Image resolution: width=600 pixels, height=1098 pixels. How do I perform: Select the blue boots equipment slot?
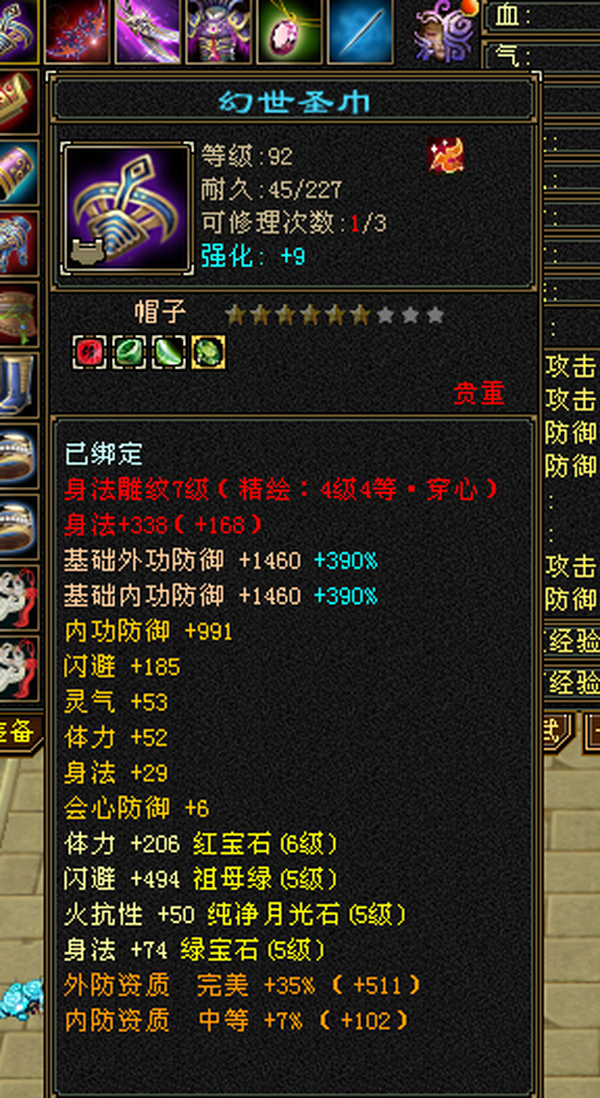tap(19, 385)
